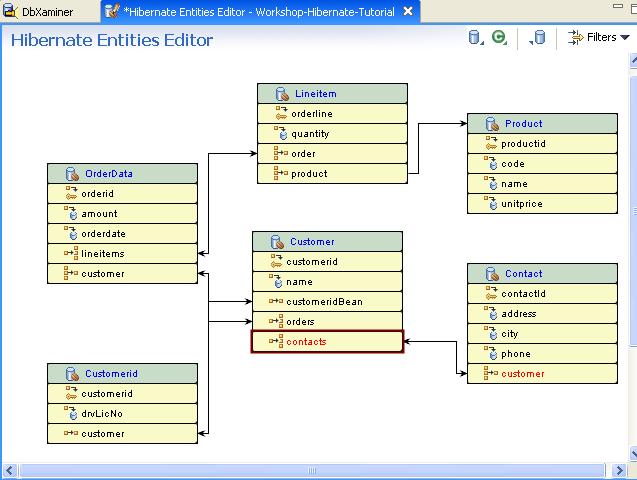Click the key icon beside orderline
Viewport: 637px width, 480px height.
tap(281, 113)
